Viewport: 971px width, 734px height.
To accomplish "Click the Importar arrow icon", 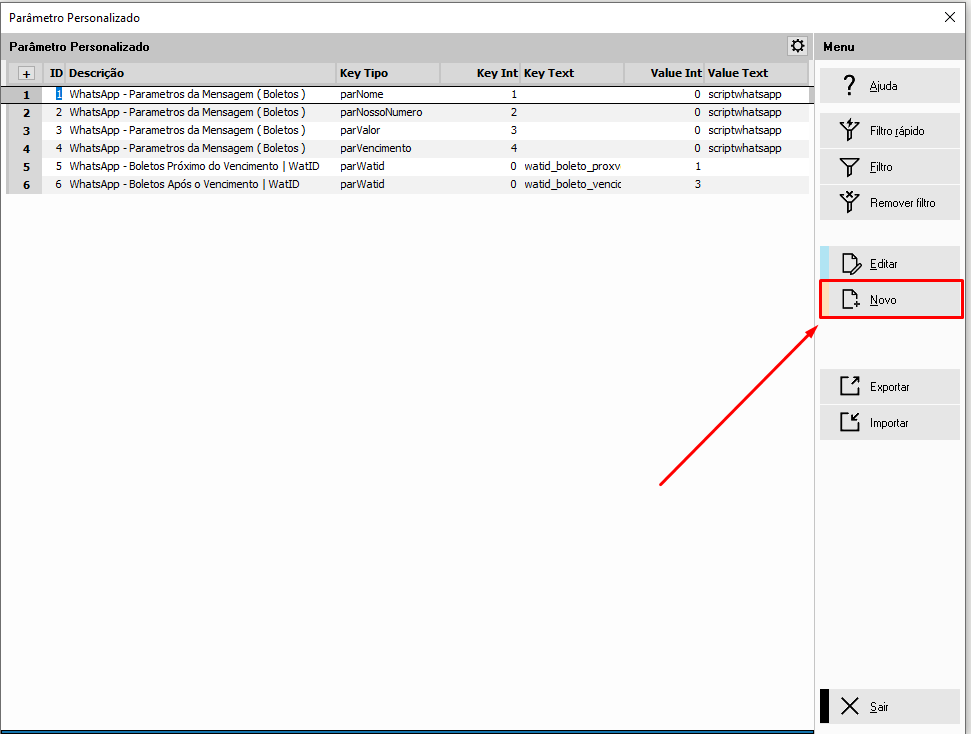I will (x=850, y=423).
